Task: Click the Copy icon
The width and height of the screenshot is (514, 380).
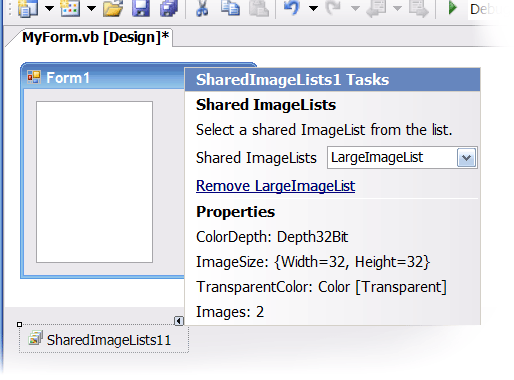Action: (230, 8)
